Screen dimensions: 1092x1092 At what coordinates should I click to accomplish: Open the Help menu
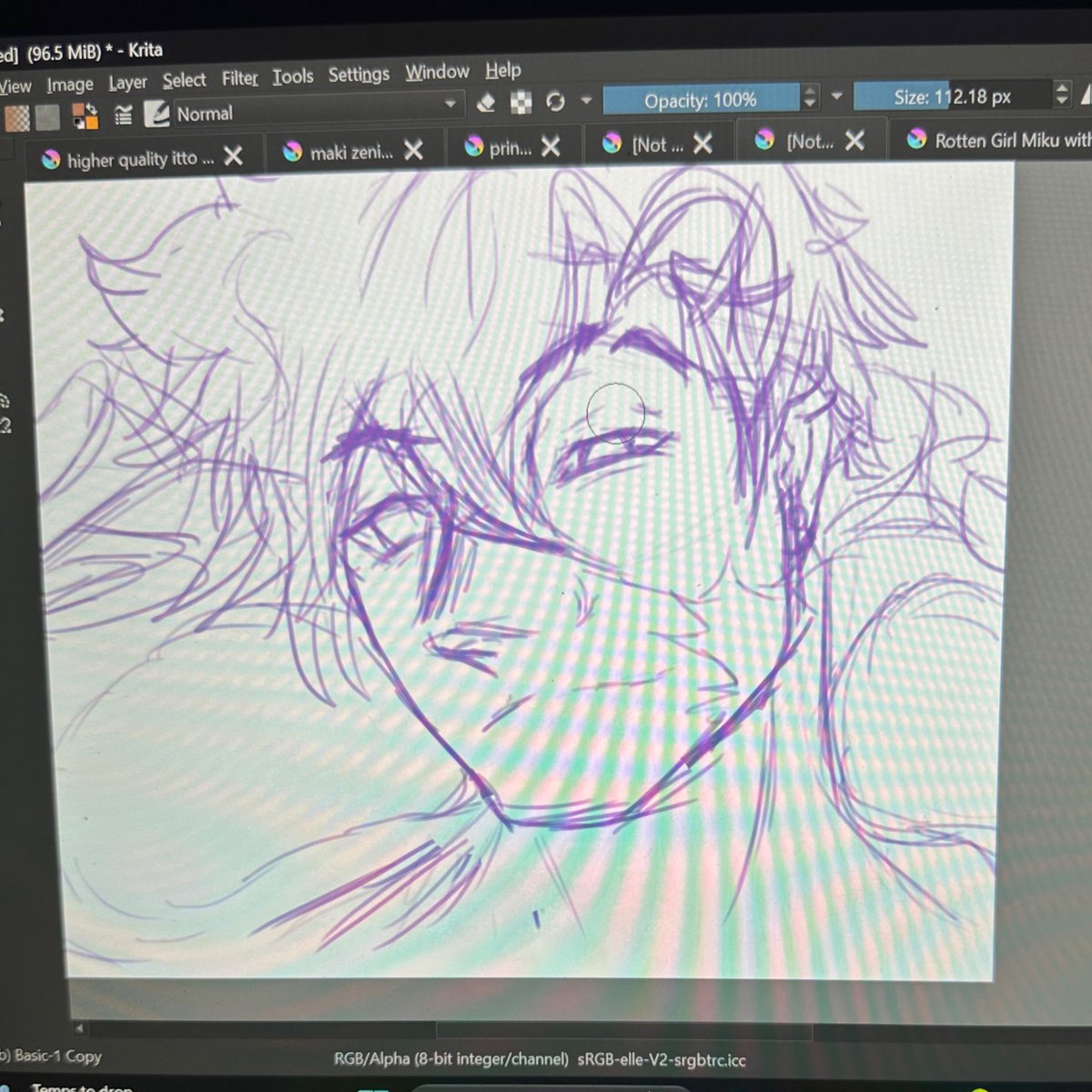(x=503, y=70)
